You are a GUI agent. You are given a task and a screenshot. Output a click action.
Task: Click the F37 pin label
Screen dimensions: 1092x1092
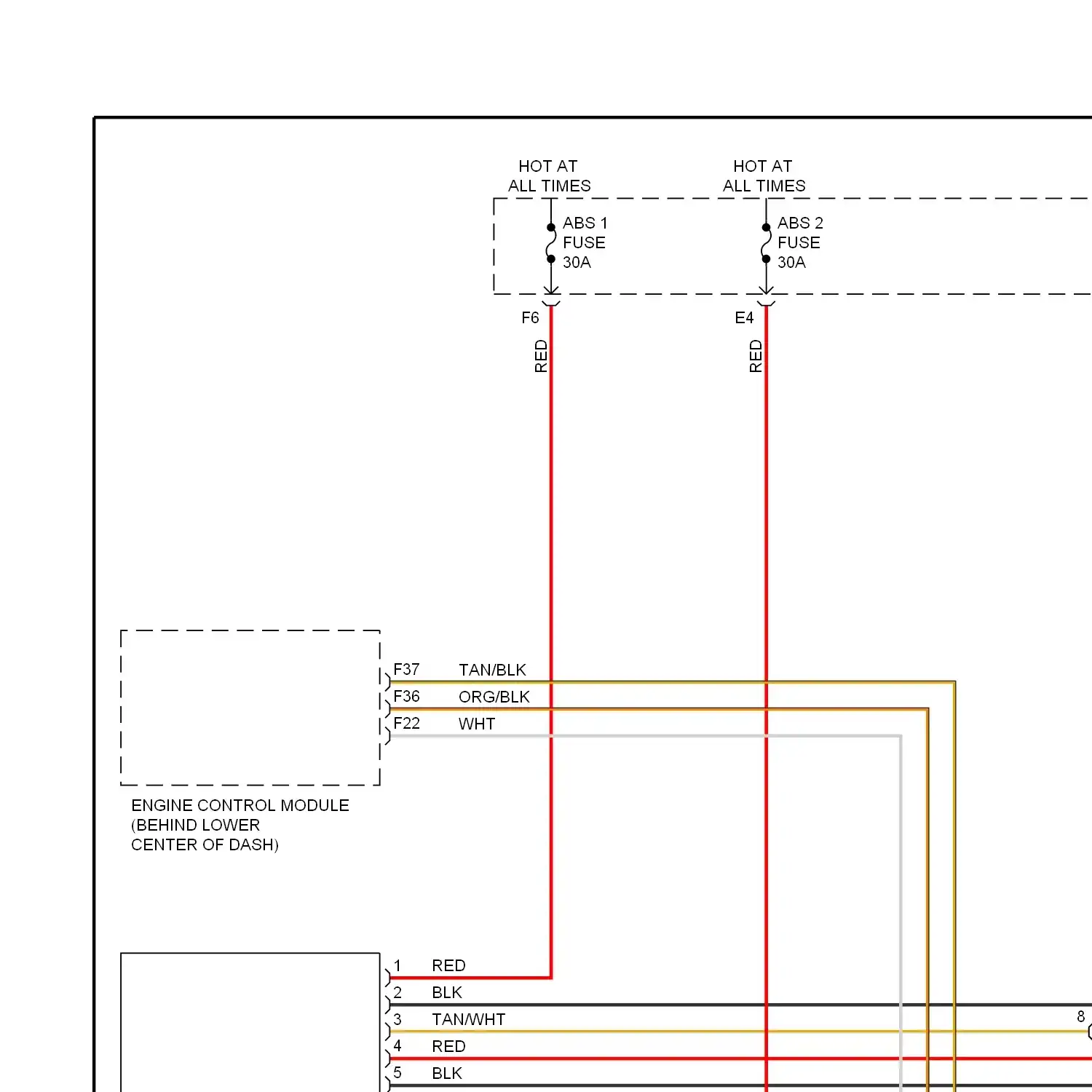pos(406,669)
